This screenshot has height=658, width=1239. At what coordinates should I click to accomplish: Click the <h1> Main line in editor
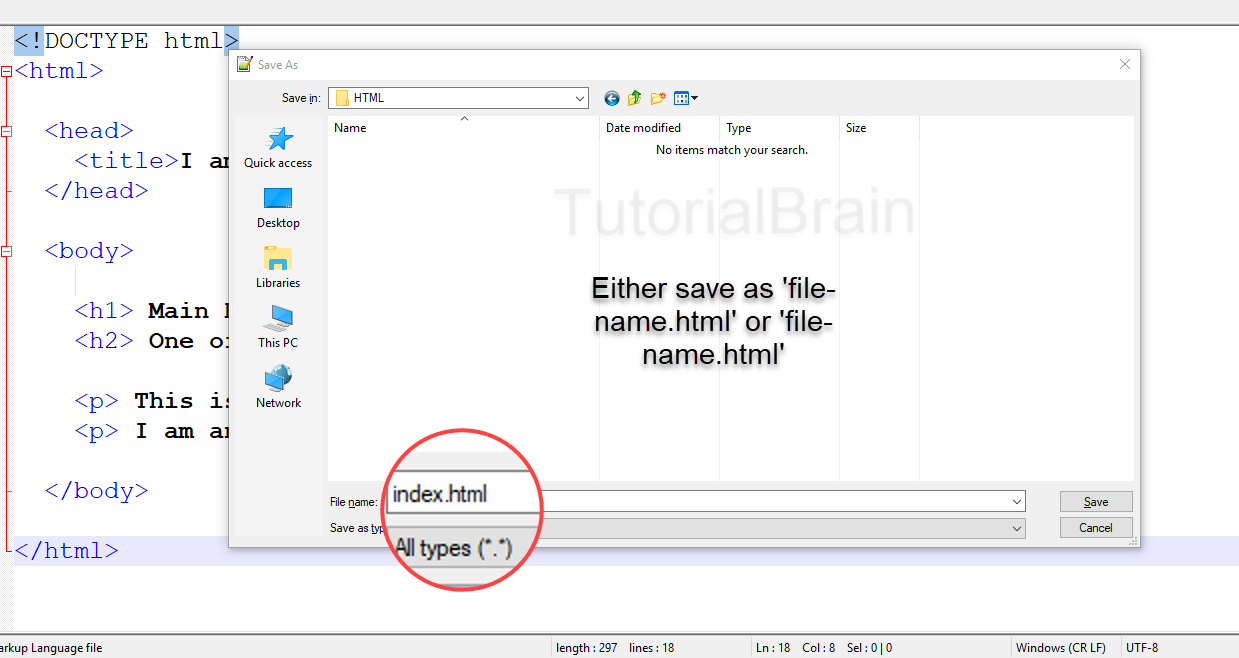[150, 311]
